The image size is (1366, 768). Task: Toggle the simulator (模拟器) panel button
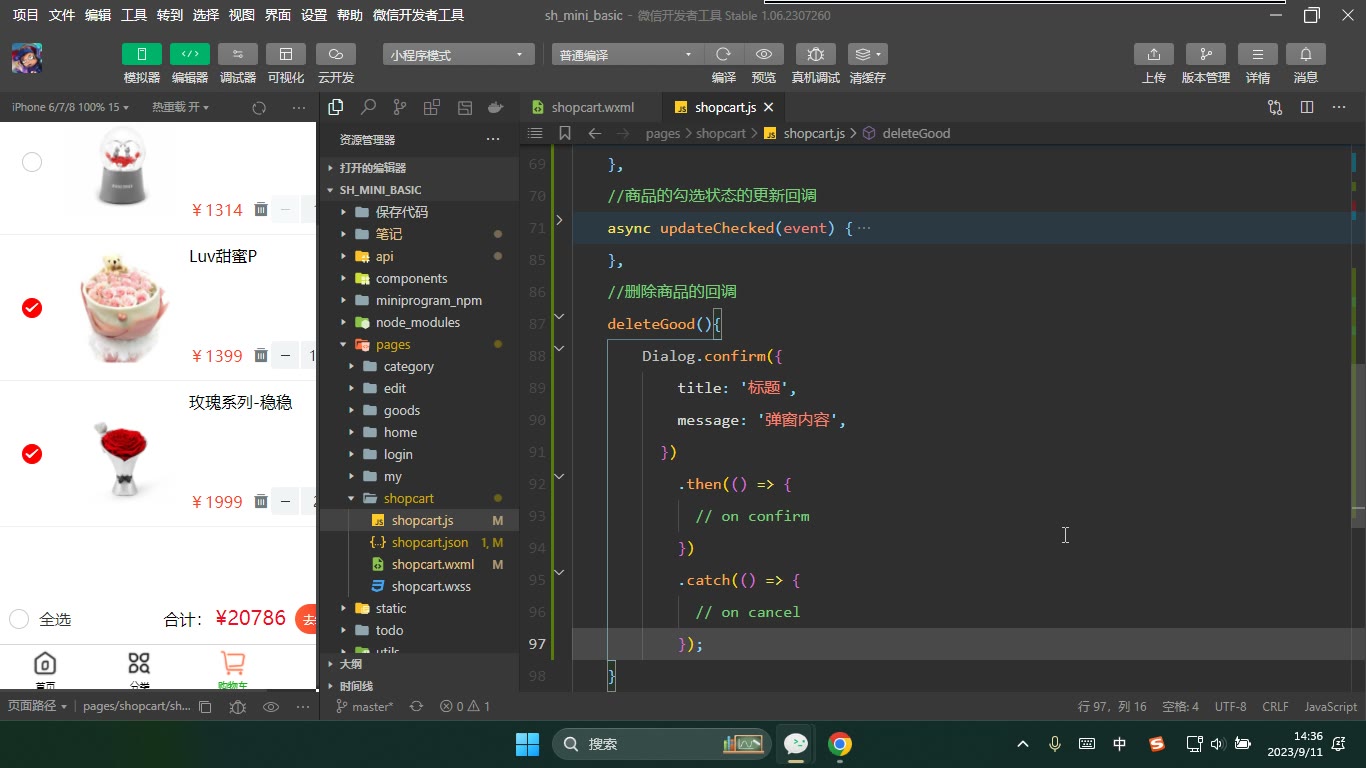point(142,54)
